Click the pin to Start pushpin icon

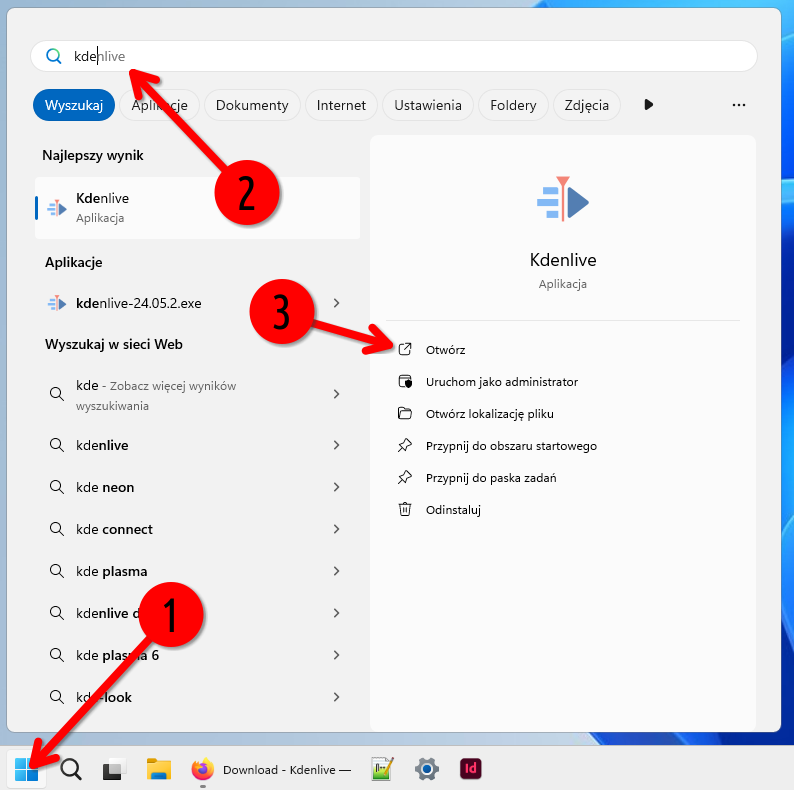(x=405, y=446)
